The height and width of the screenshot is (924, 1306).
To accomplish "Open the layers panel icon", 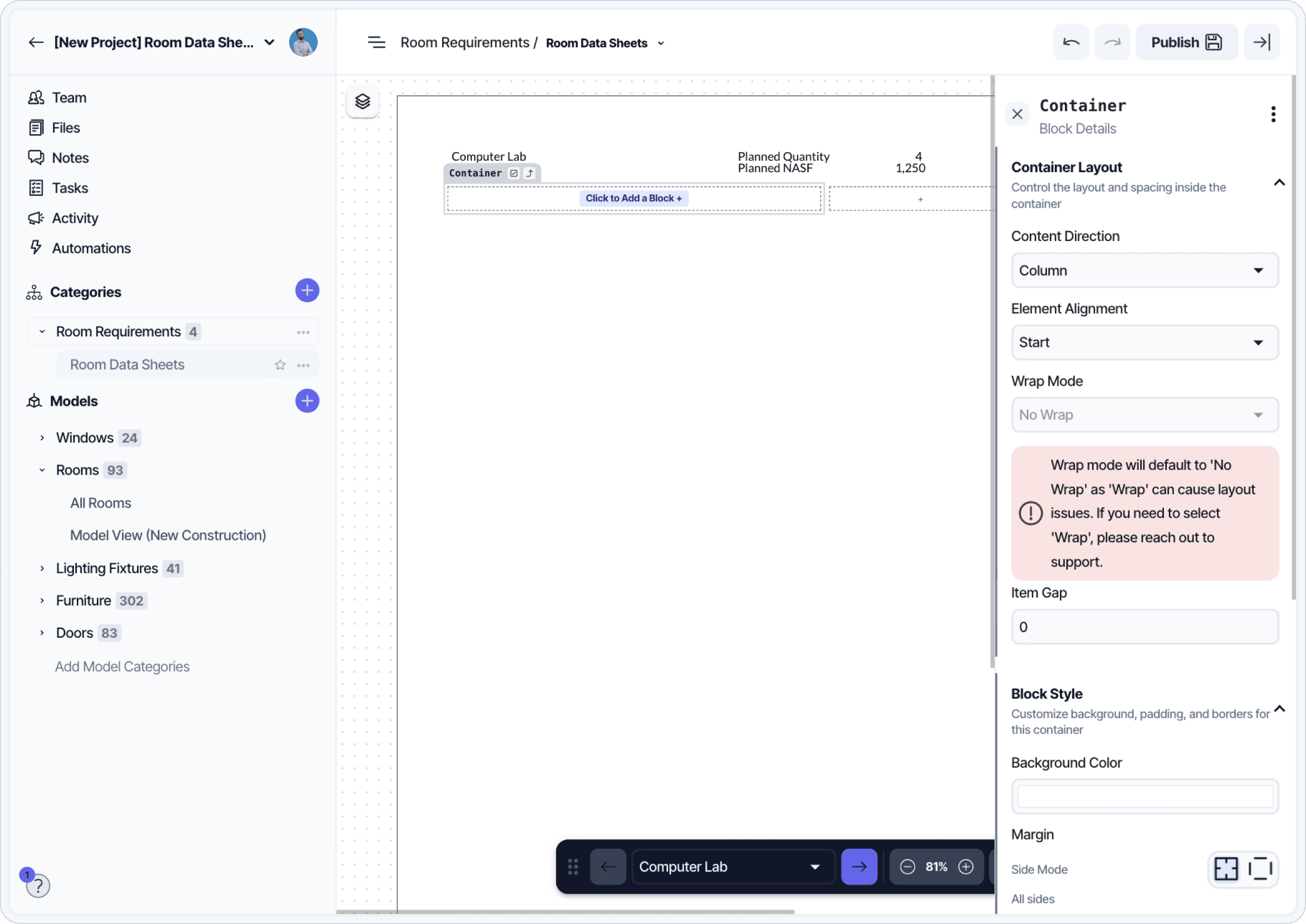I will [363, 102].
